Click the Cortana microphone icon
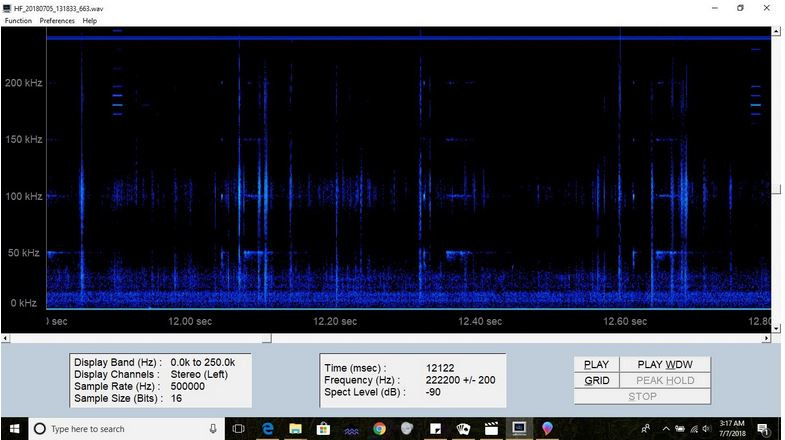This screenshot has width=785, height=440. pyautogui.click(x=213, y=429)
